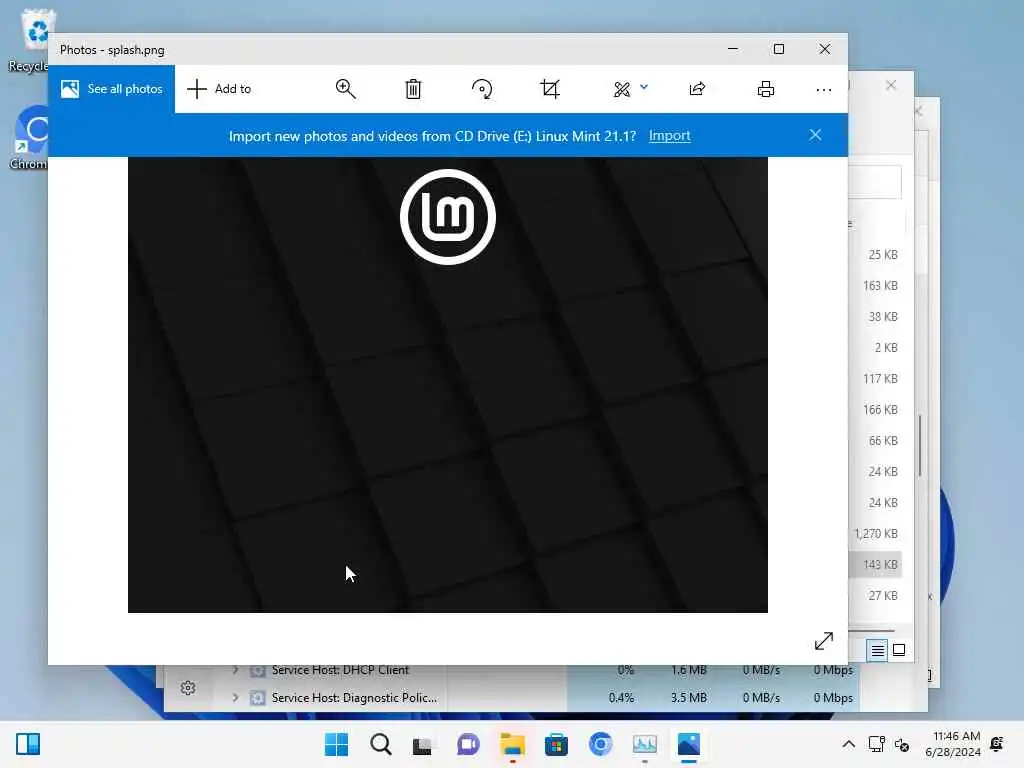This screenshot has width=1024, height=768.
Task: Select the 163 KB file row
Action: click(x=876, y=285)
